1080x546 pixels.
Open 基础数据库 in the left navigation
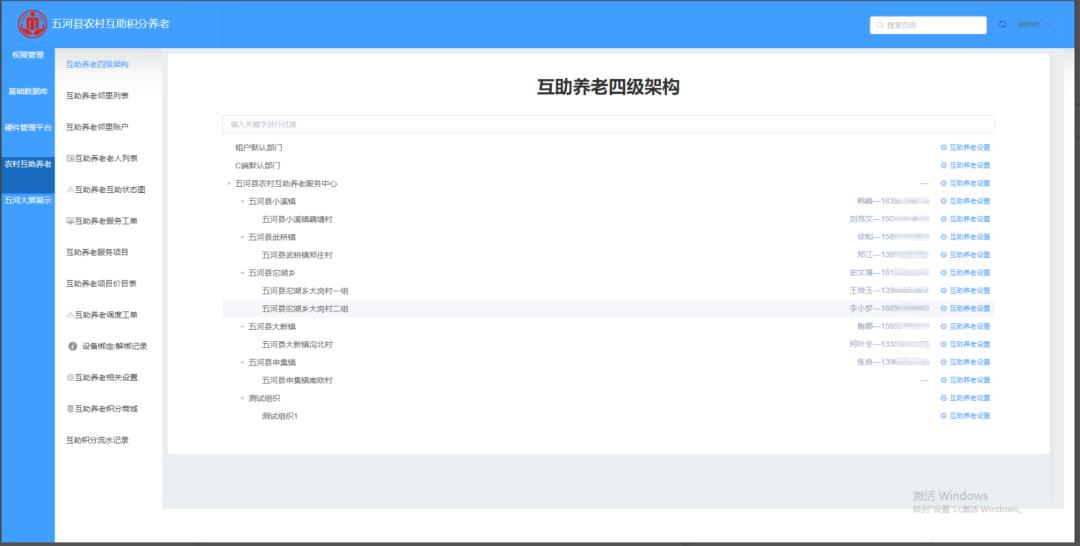[x=28, y=92]
